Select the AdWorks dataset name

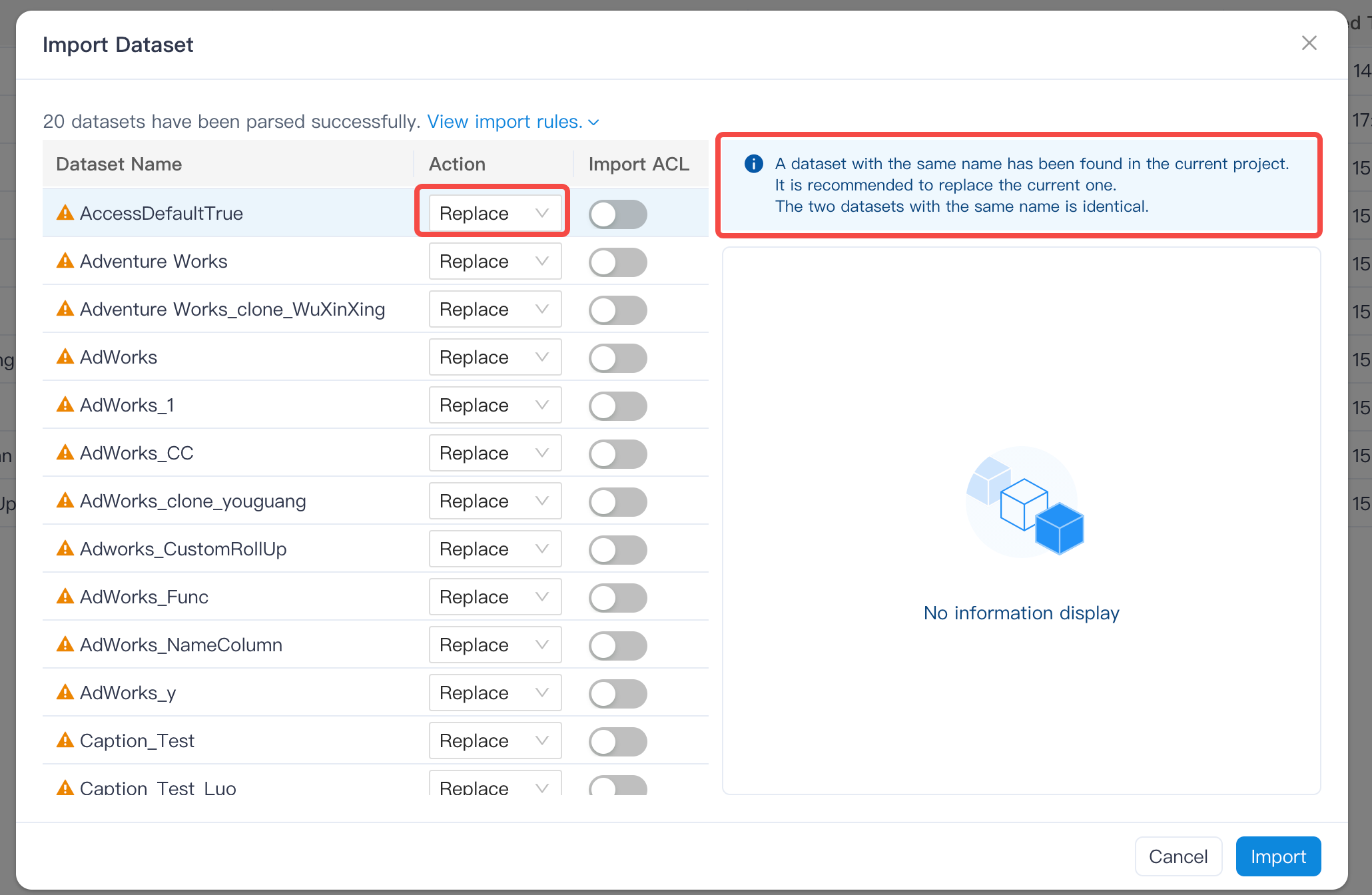coord(119,358)
